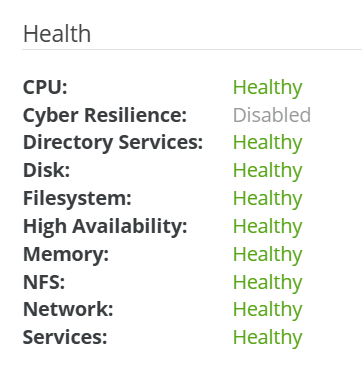Click the NFS label
This screenshot has width=362, height=370.
(44, 282)
